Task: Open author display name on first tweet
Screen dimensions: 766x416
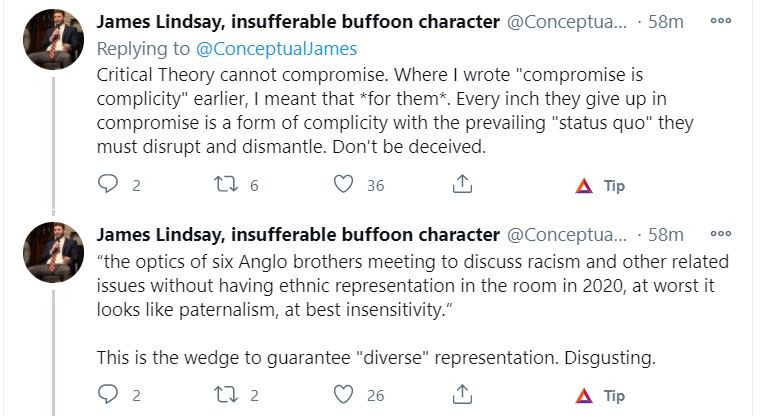Action: point(298,22)
